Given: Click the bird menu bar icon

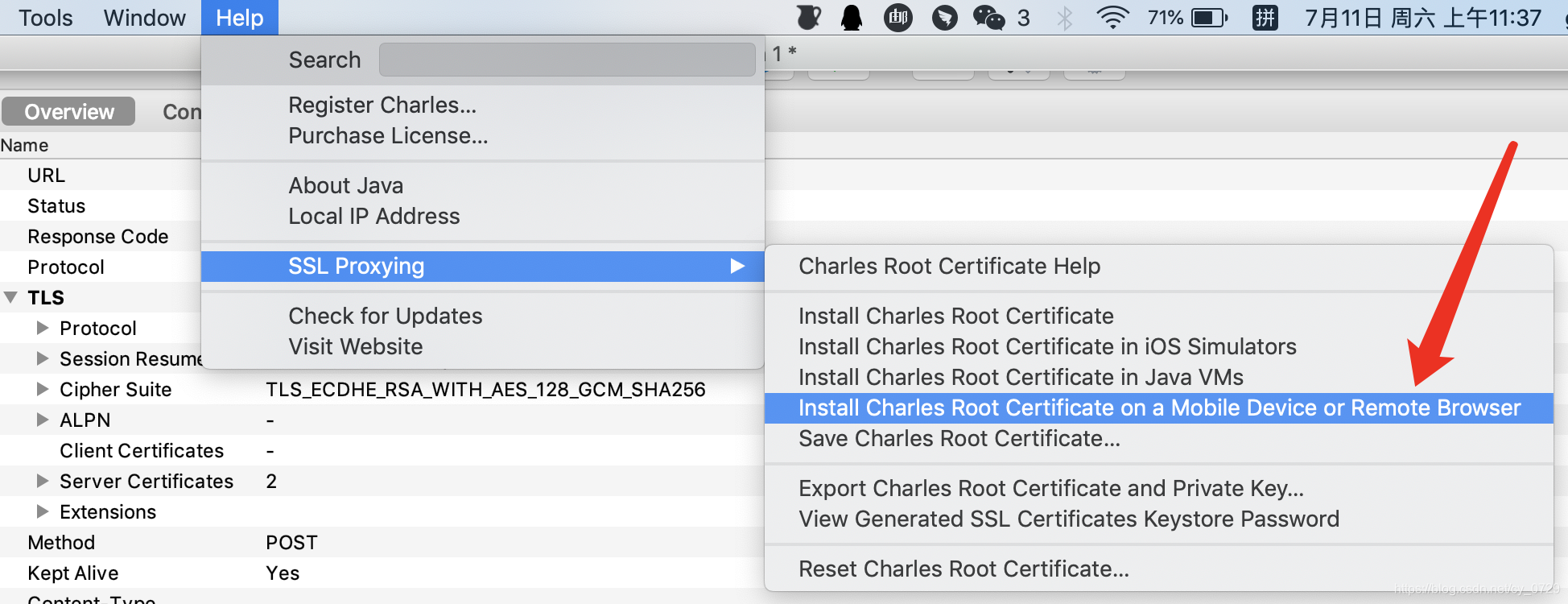Looking at the screenshot, I should 944,18.
